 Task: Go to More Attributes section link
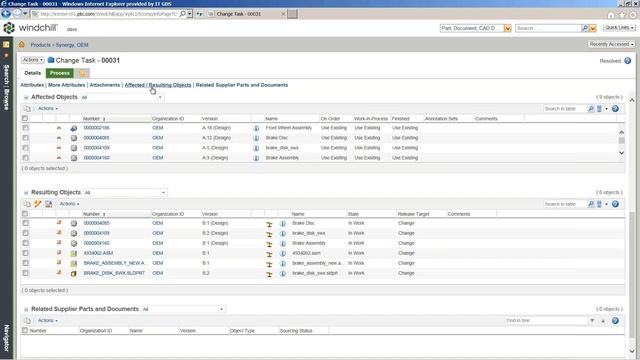click(67, 85)
